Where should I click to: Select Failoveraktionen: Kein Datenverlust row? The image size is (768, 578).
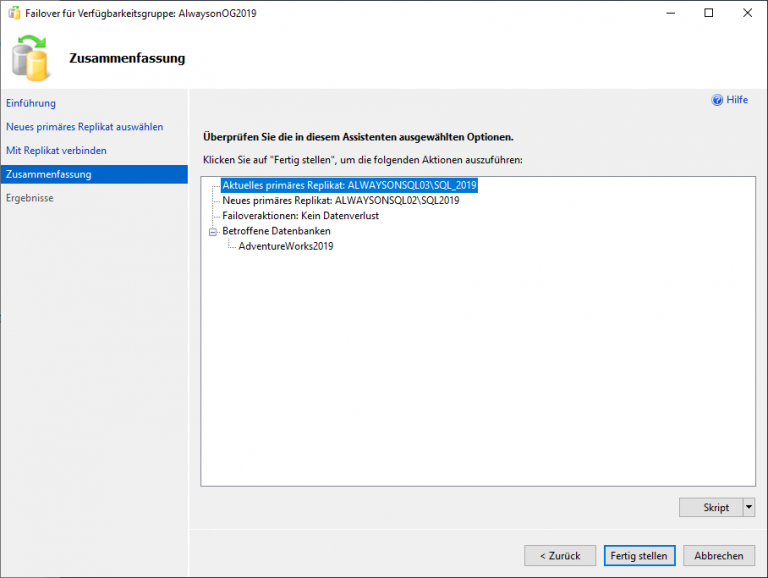pyautogui.click(x=300, y=216)
